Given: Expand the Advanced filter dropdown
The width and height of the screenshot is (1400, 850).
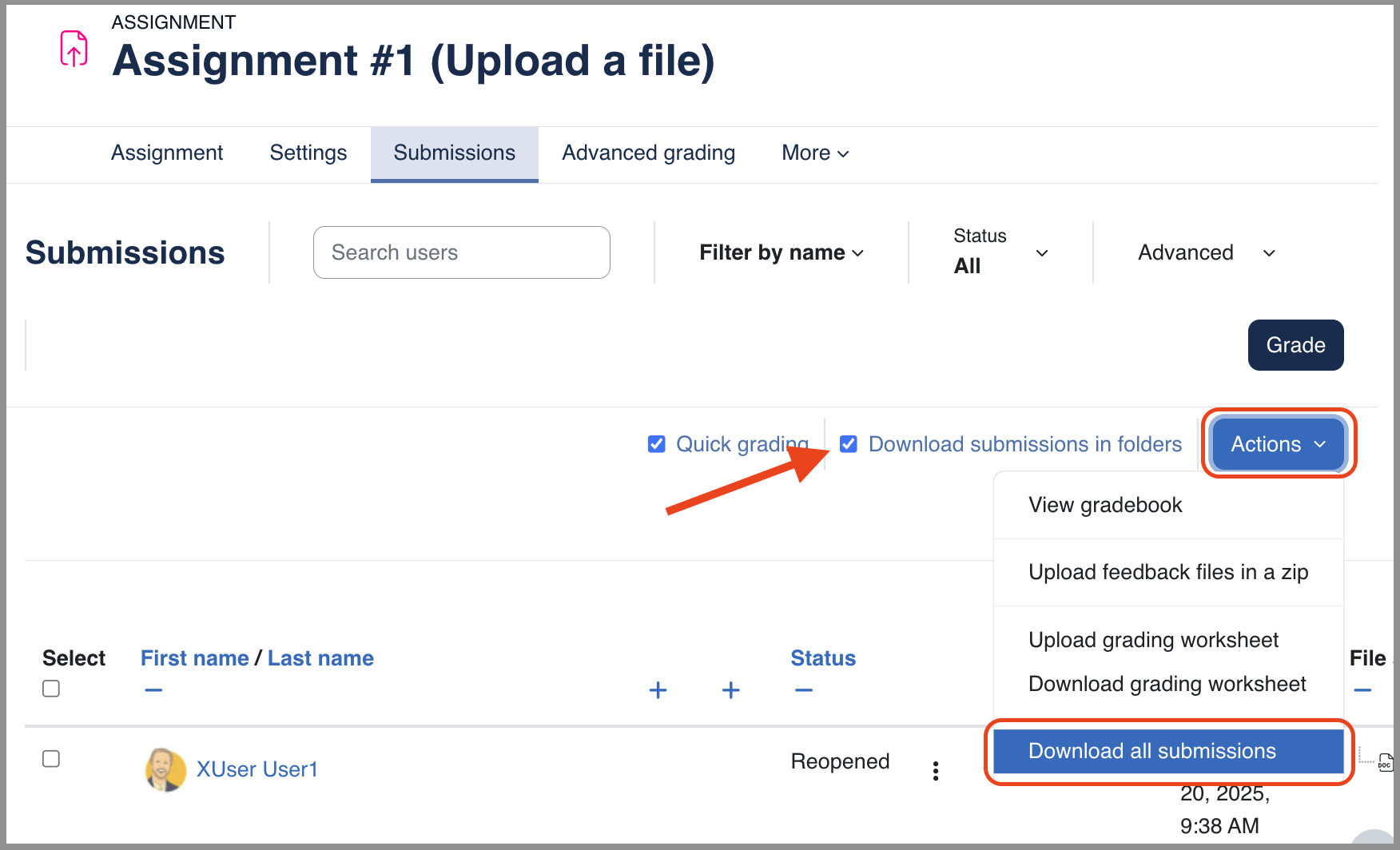Looking at the screenshot, I should (1207, 252).
